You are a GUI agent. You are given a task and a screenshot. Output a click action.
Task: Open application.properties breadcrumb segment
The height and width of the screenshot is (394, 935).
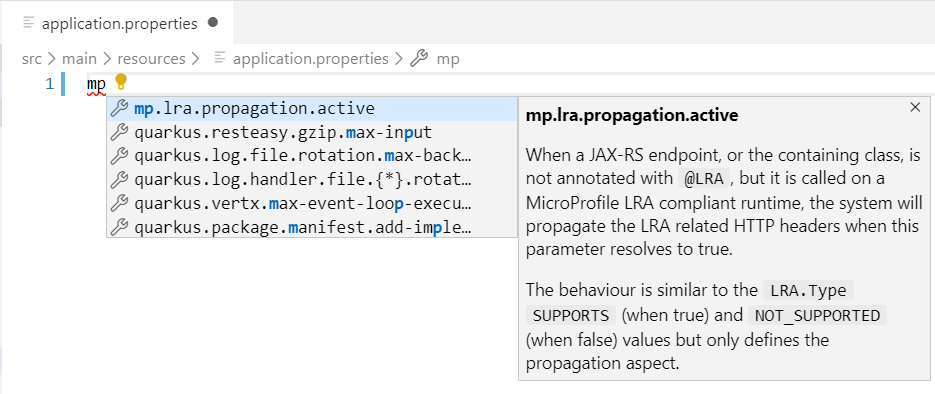[x=311, y=59]
